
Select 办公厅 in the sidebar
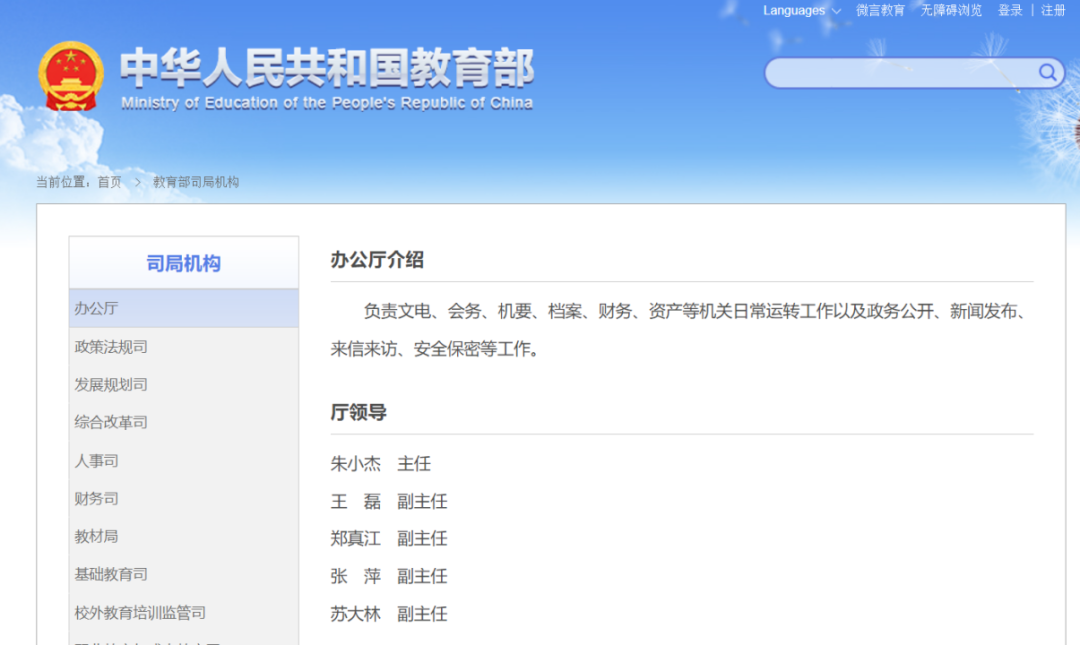184,308
